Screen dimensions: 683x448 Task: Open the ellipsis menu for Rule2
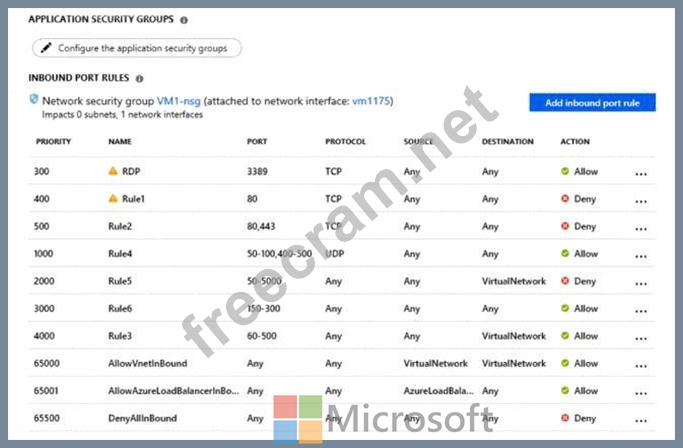coord(641,227)
